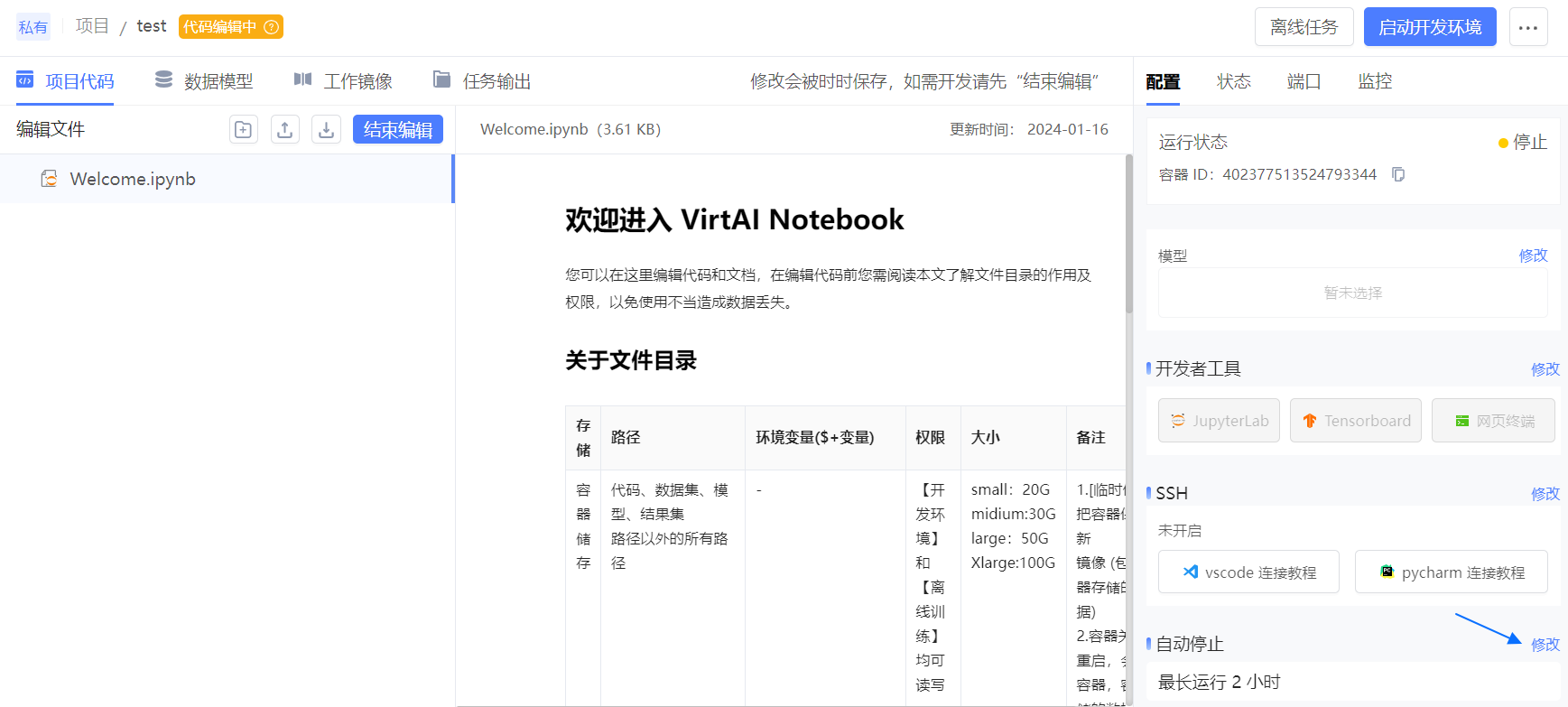Click the 离线任务 button
The width and height of the screenshot is (1568, 707).
point(1304,27)
